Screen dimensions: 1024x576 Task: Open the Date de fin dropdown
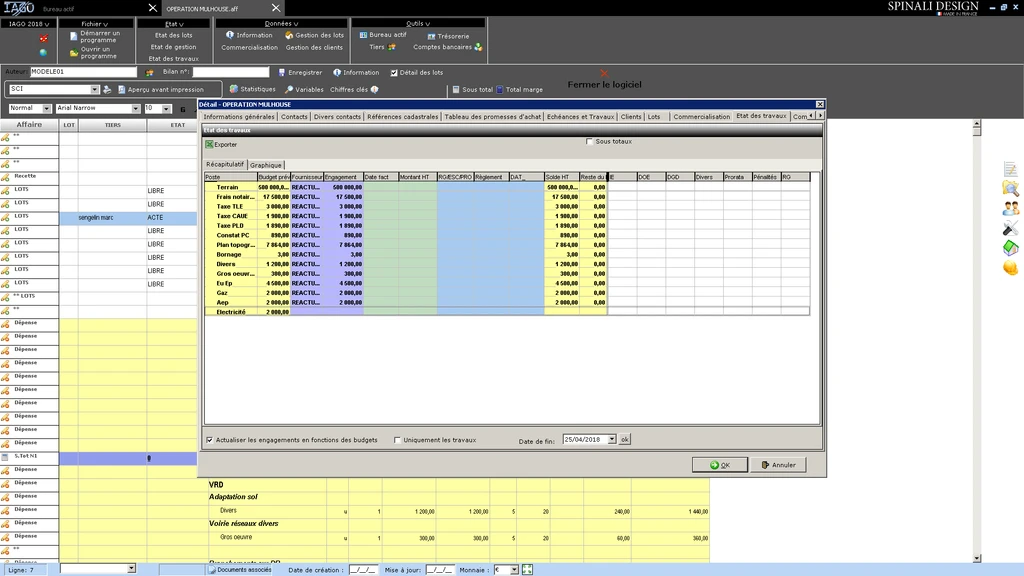611,439
